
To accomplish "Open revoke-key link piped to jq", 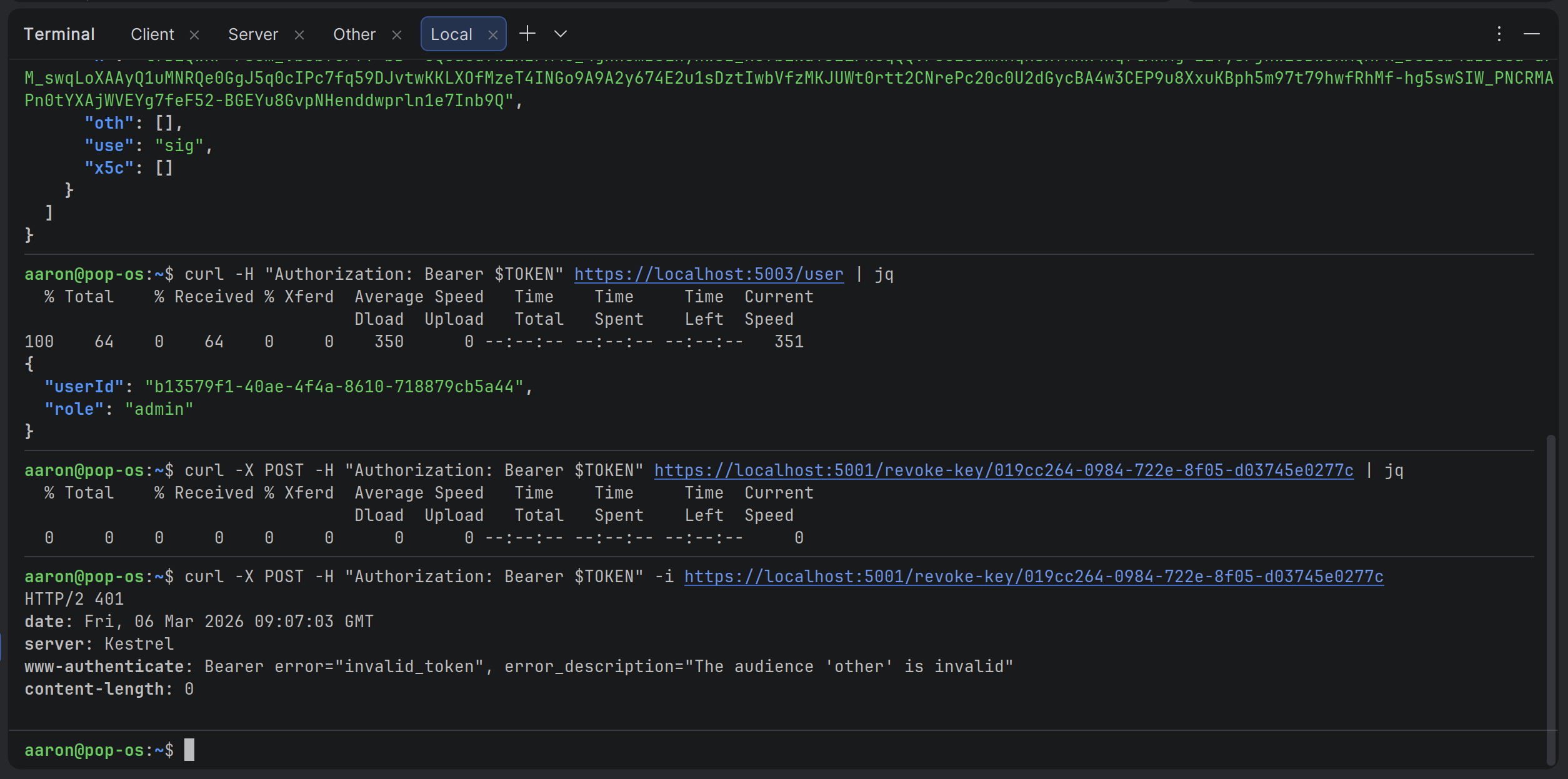I will [1003, 470].
